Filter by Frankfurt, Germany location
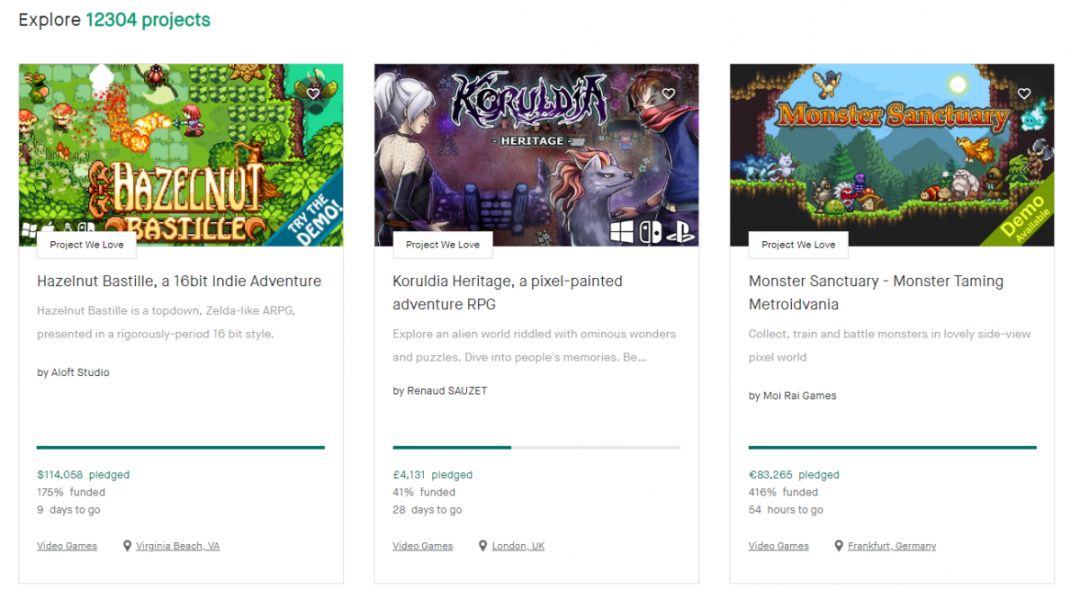The image size is (1080, 599). 892,546
